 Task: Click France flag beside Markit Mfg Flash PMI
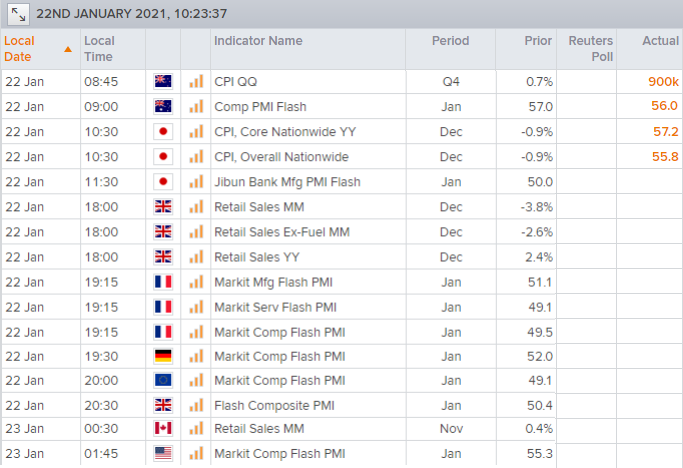pos(163,282)
